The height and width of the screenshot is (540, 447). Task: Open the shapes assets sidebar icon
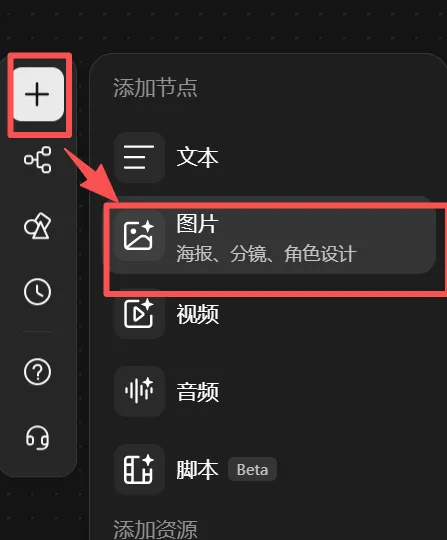[x=38, y=226]
